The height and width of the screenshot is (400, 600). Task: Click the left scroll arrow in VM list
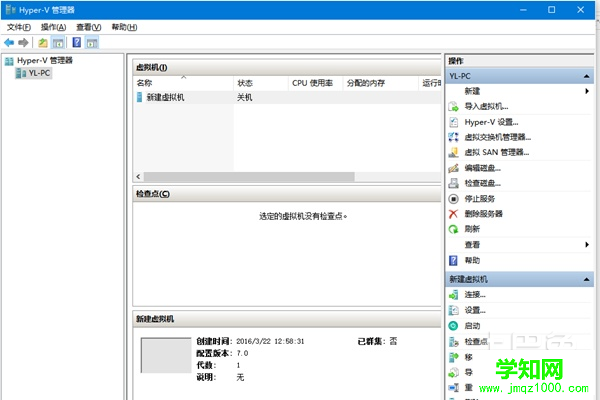click(139, 176)
